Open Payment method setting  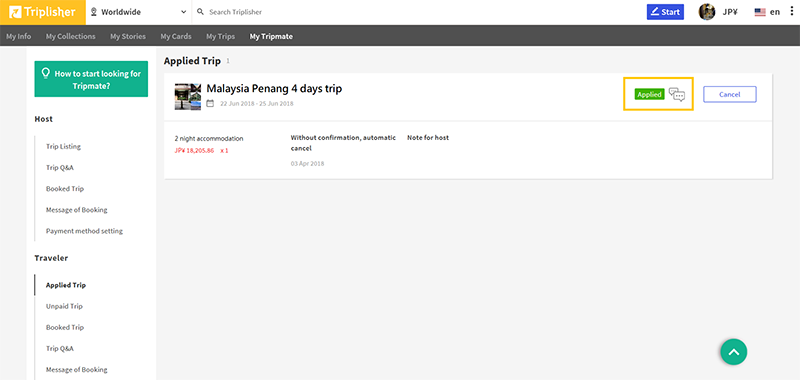[84, 231]
